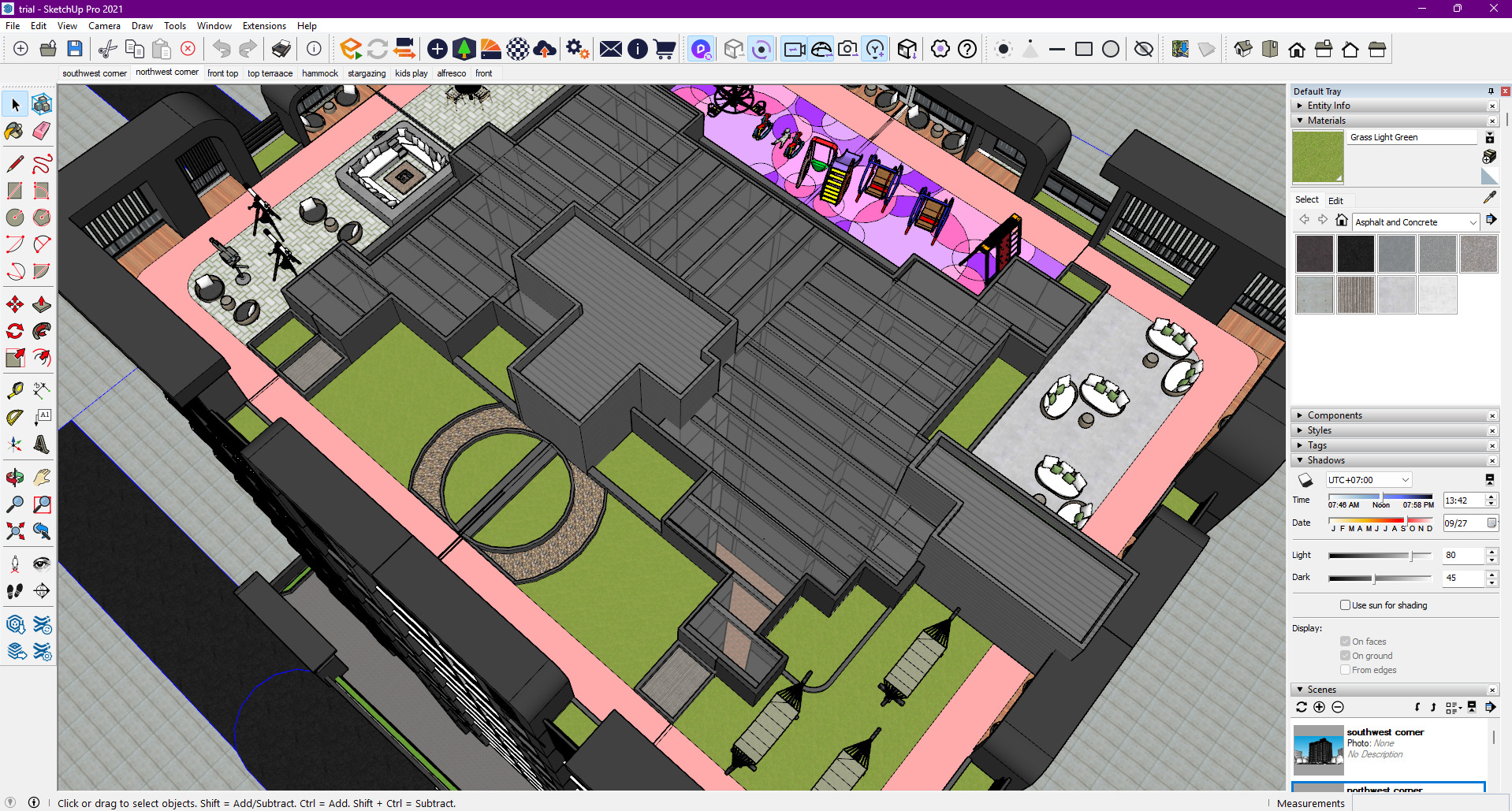Image resolution: width=1512 pixels, height=811 pixels.
Task: Toggle the From edges checkbox
Action: point(1345,670)
